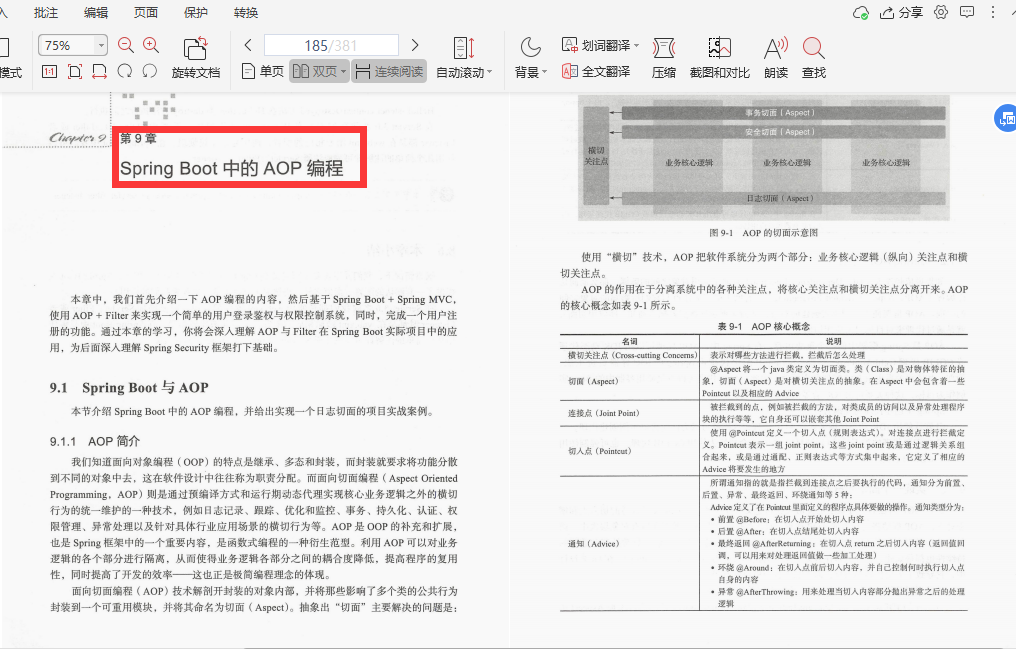1016x649 pixels.
Task: Click the page number field 185/381
Action: 331,45
